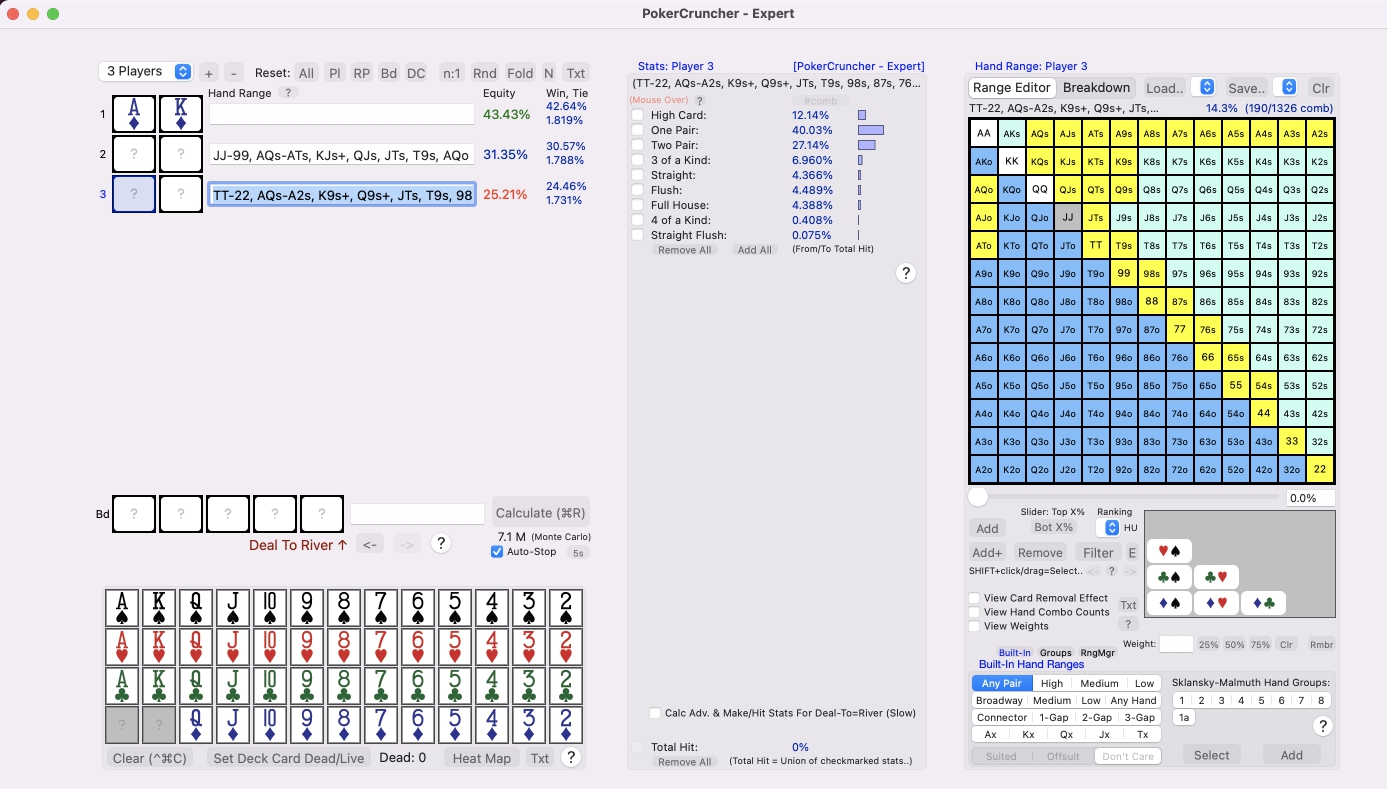Image resolution: width=1387 pixels, height=789 pixels.
Task: Check the Flush stat checkbox
Action: [x=637, y=190]
